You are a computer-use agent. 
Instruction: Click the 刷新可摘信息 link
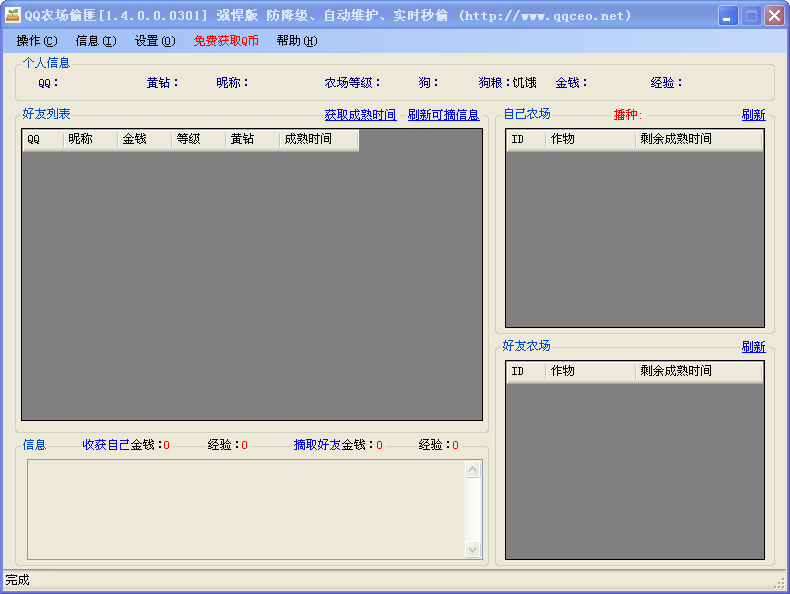443,115
